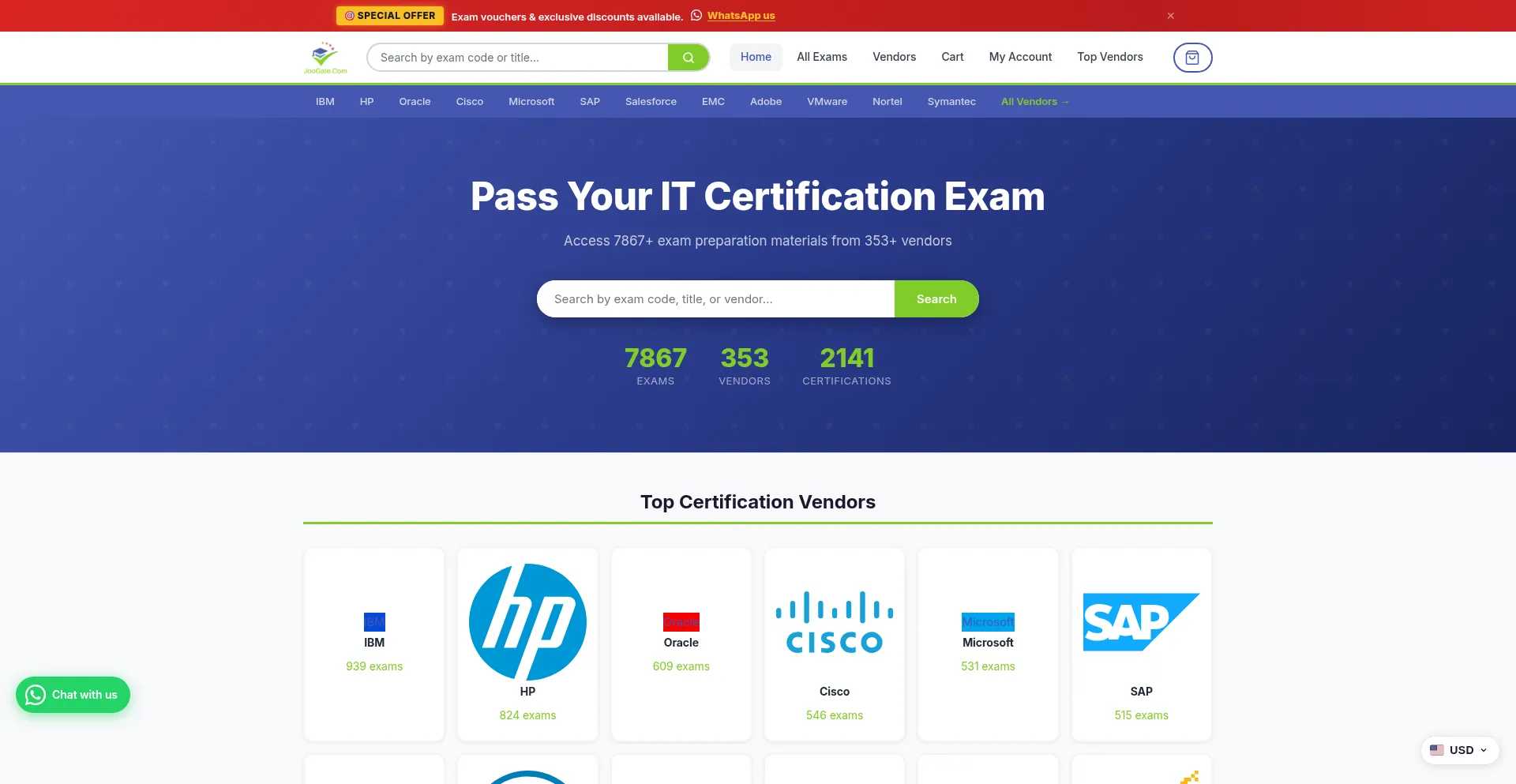This screenshot has height=784, width=1516.
Task: Select Nortel in the vendor bar
Action: click(887, 102)
